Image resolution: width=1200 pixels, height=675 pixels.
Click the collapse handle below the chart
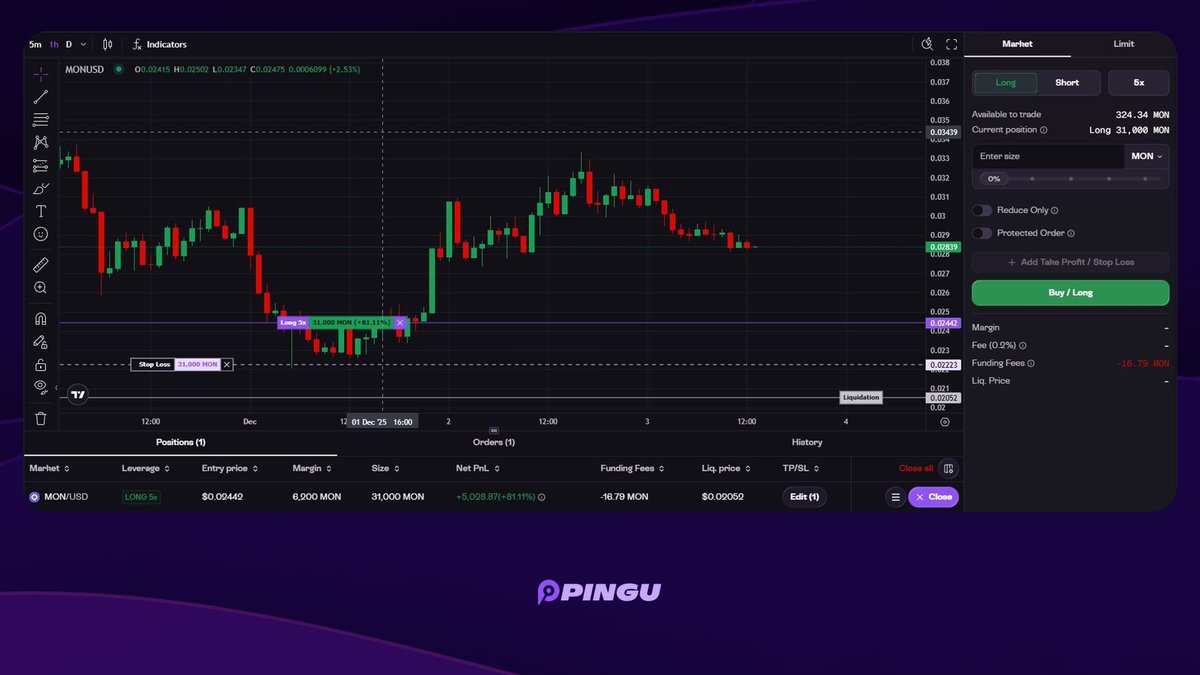pyautogui.click(x=494, y=430)
